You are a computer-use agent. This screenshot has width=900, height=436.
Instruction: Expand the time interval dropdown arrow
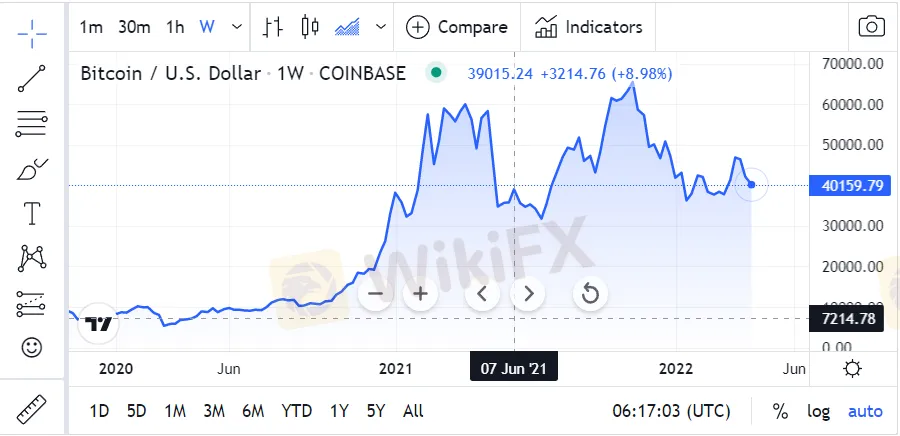click(236, 27)
